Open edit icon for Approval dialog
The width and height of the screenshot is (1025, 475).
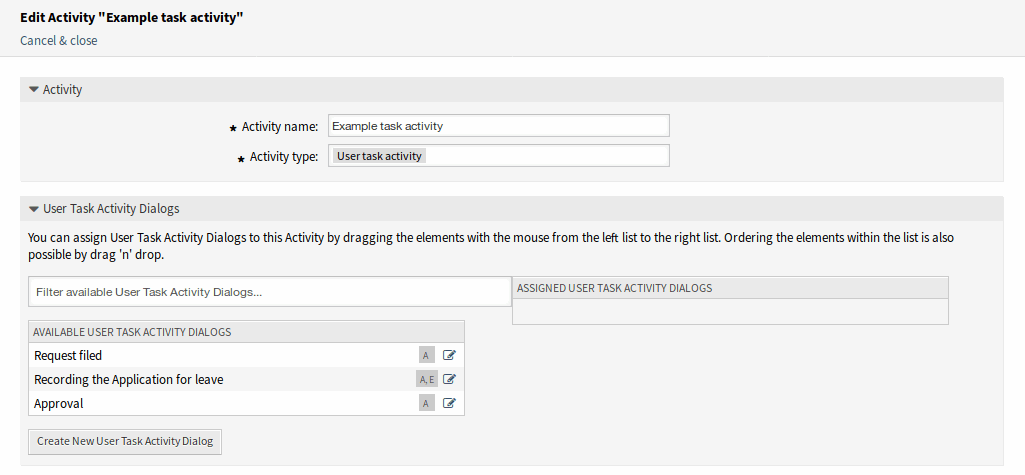(x=449, y=403)
